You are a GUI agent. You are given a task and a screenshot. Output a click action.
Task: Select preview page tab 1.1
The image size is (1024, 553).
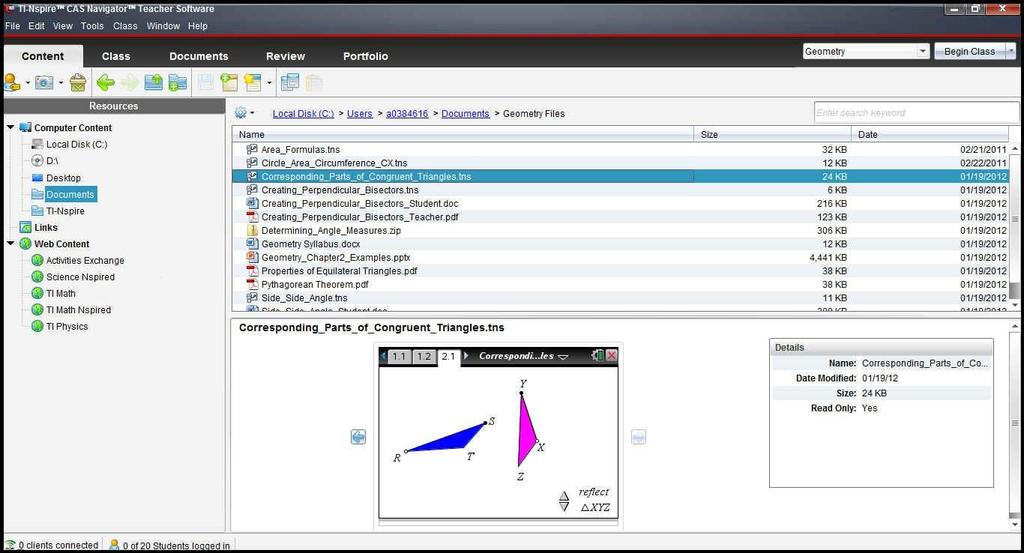tap(399, 356)
